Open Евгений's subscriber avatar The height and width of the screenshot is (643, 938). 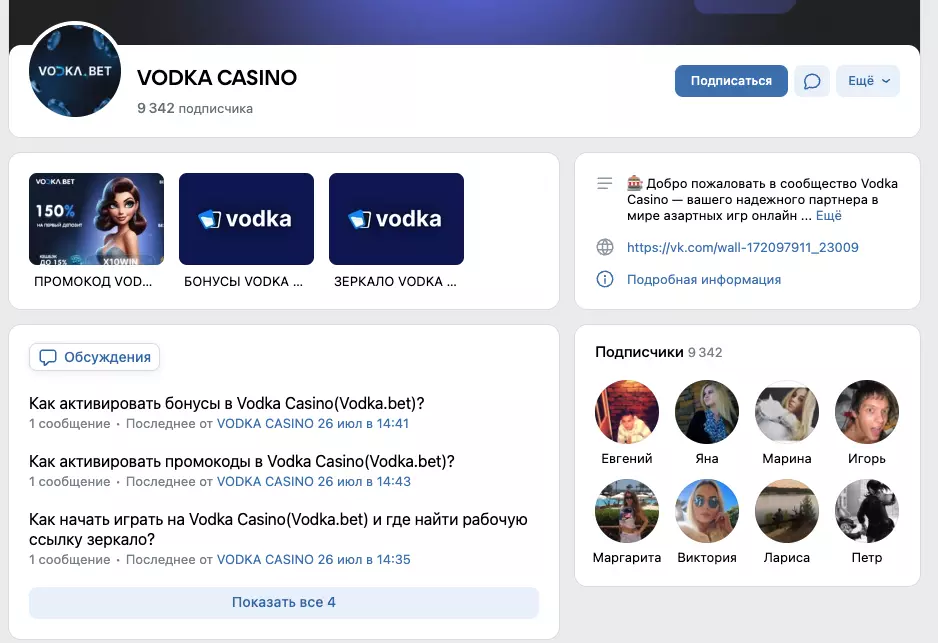(627, 411)
